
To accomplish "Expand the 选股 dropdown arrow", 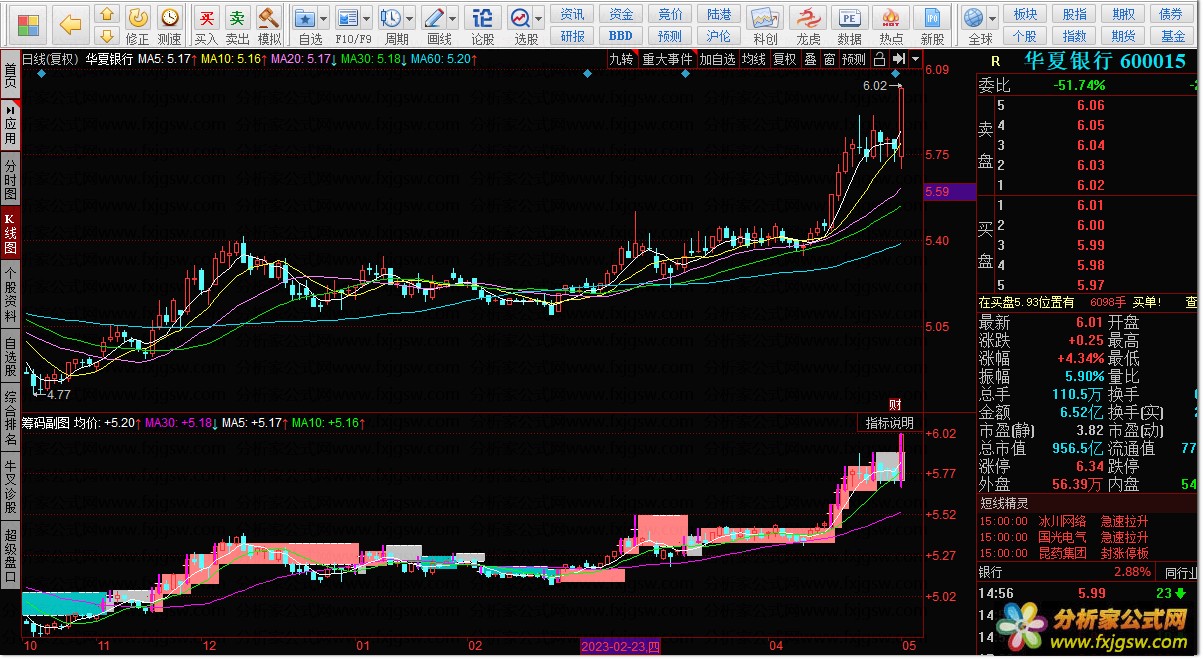I will (x=540, y=18).
